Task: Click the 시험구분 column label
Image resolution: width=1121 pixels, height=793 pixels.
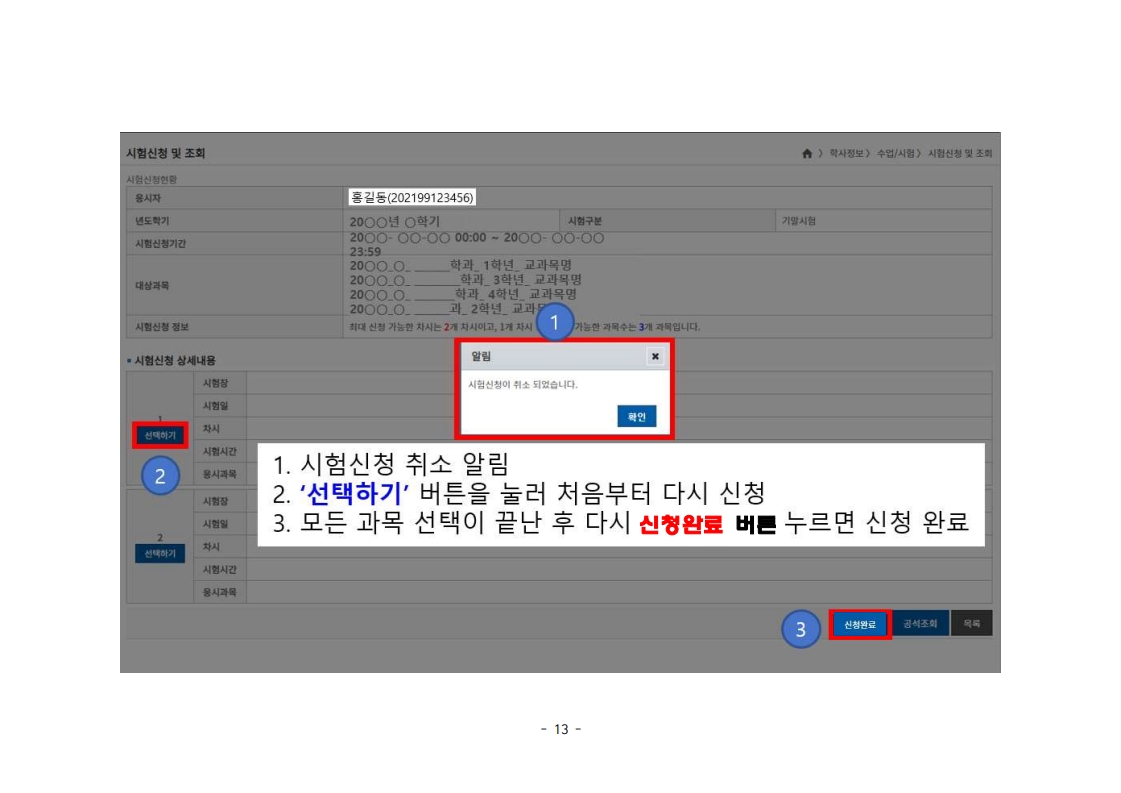Action: [585, 221]
